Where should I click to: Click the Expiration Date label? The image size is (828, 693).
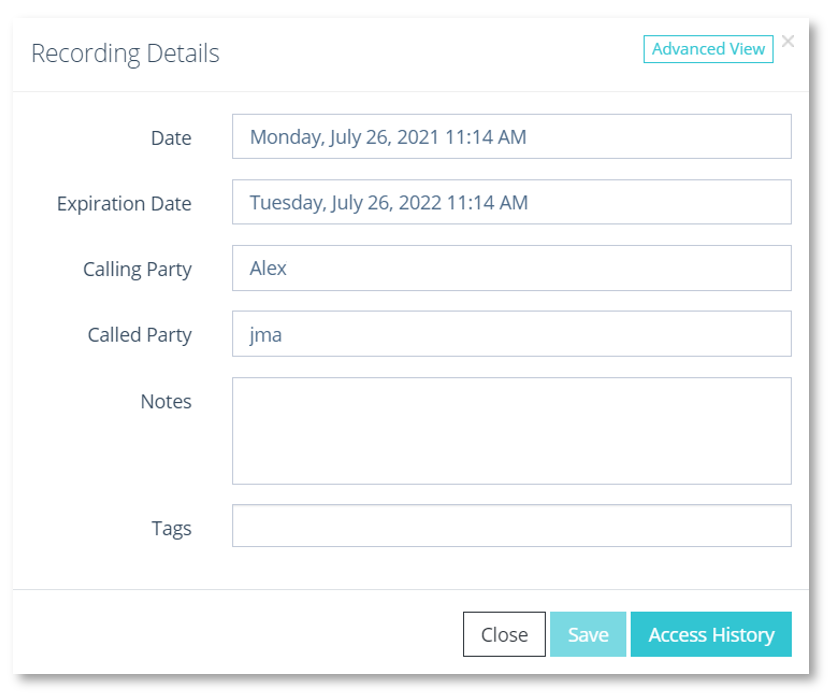tap(124, 204)
